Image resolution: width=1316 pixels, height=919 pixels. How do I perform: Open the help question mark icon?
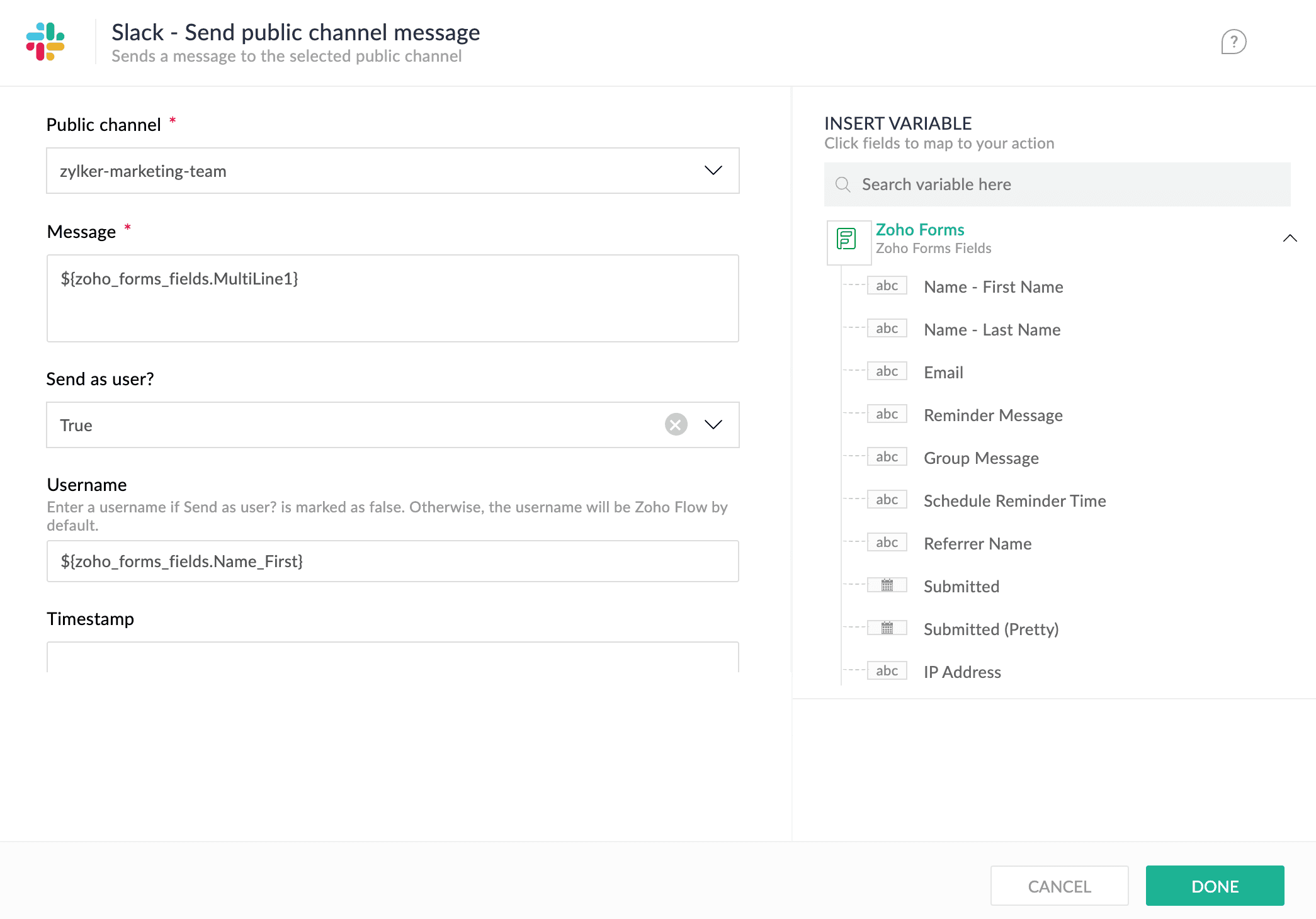[1234, 42]
